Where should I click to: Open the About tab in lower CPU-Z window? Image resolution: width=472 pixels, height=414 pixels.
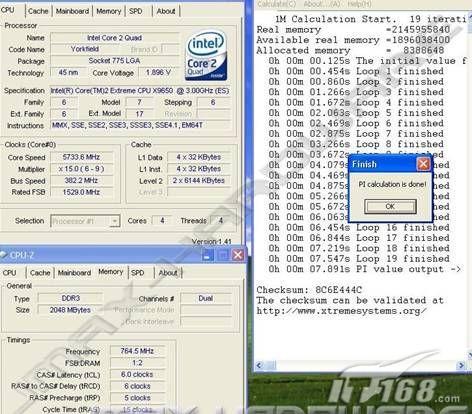click(168, 273)
